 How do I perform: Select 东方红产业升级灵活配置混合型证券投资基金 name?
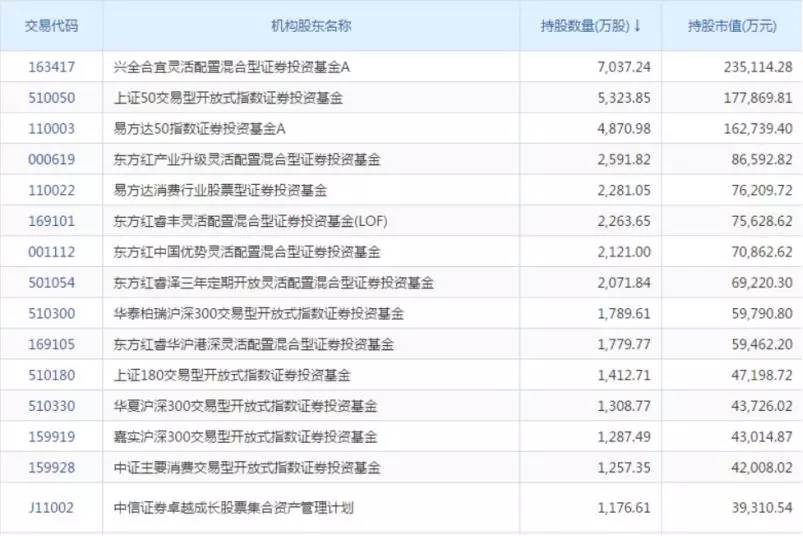pyautogui.click(x=247, y=159)
